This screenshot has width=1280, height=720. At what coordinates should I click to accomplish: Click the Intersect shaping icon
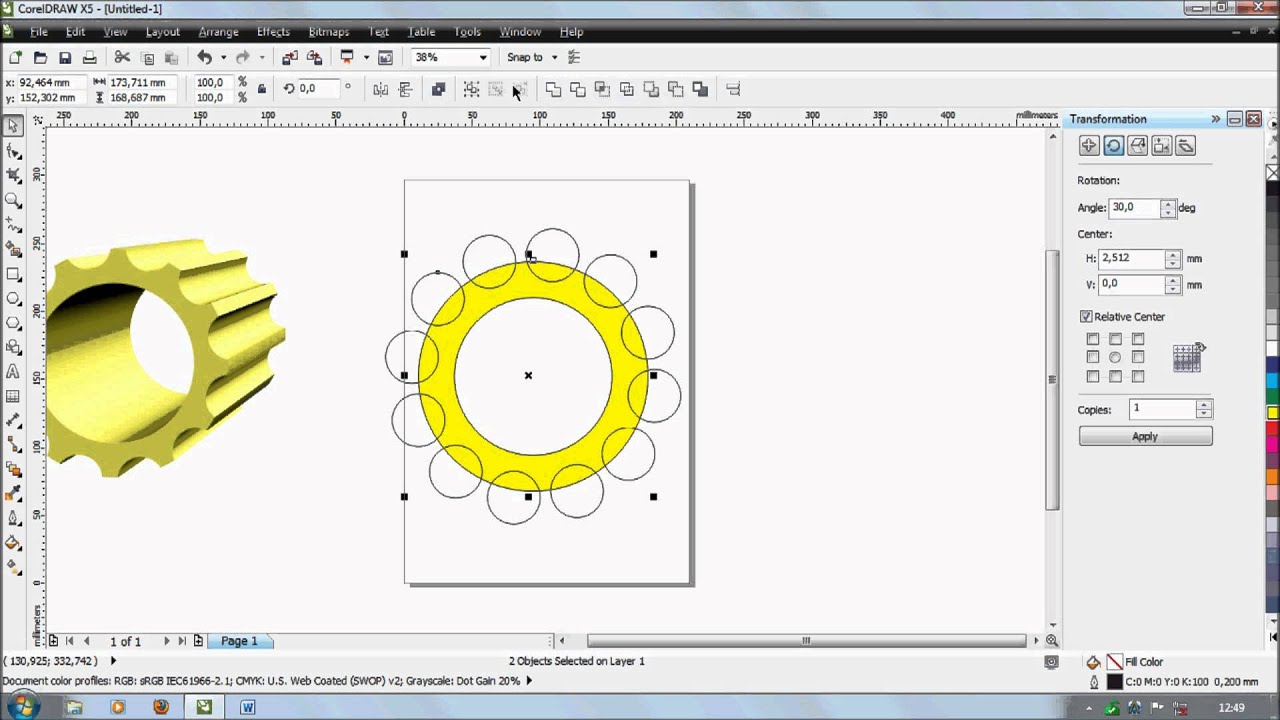[602, 89]
